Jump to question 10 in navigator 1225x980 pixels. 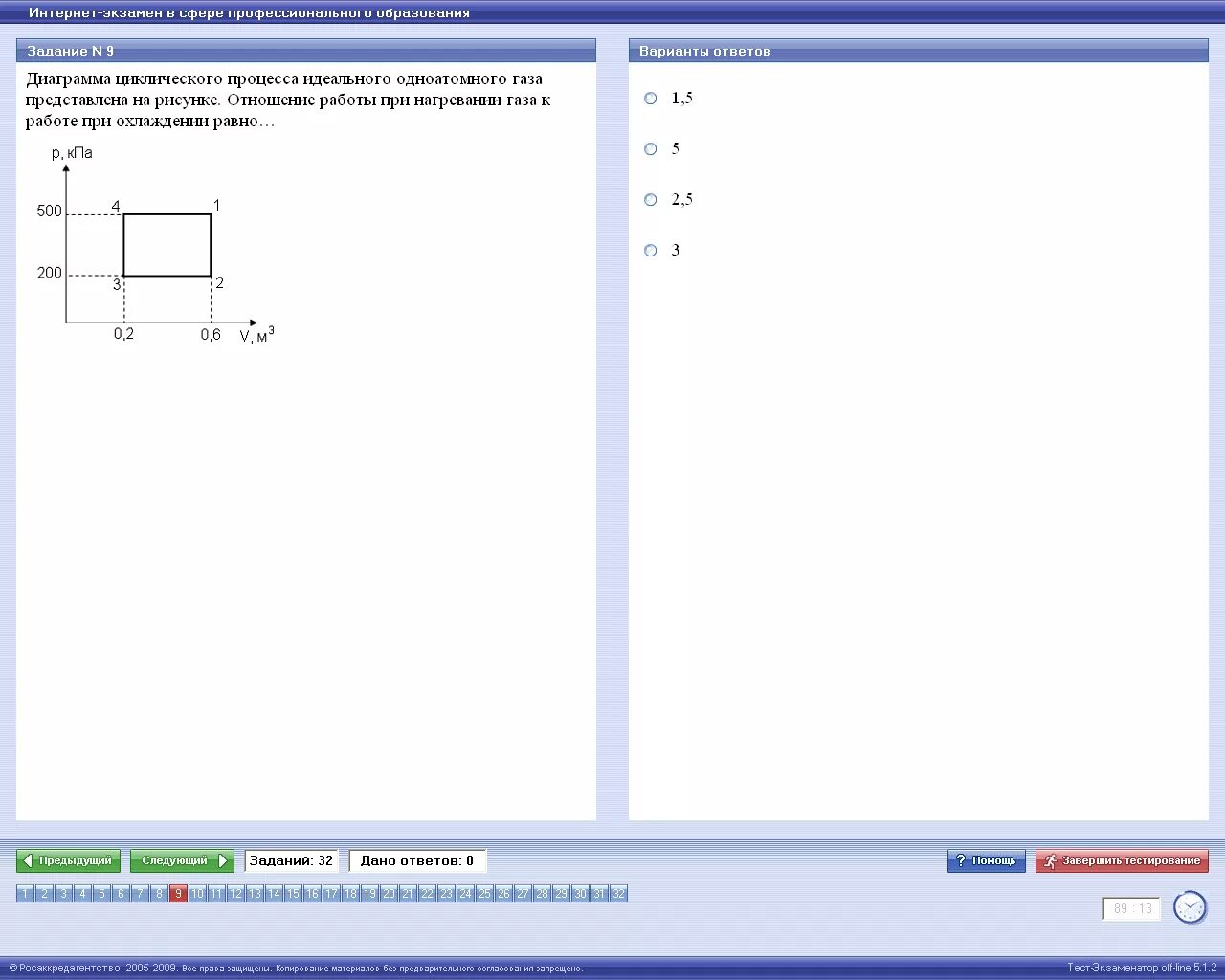[x=197, y=894]
